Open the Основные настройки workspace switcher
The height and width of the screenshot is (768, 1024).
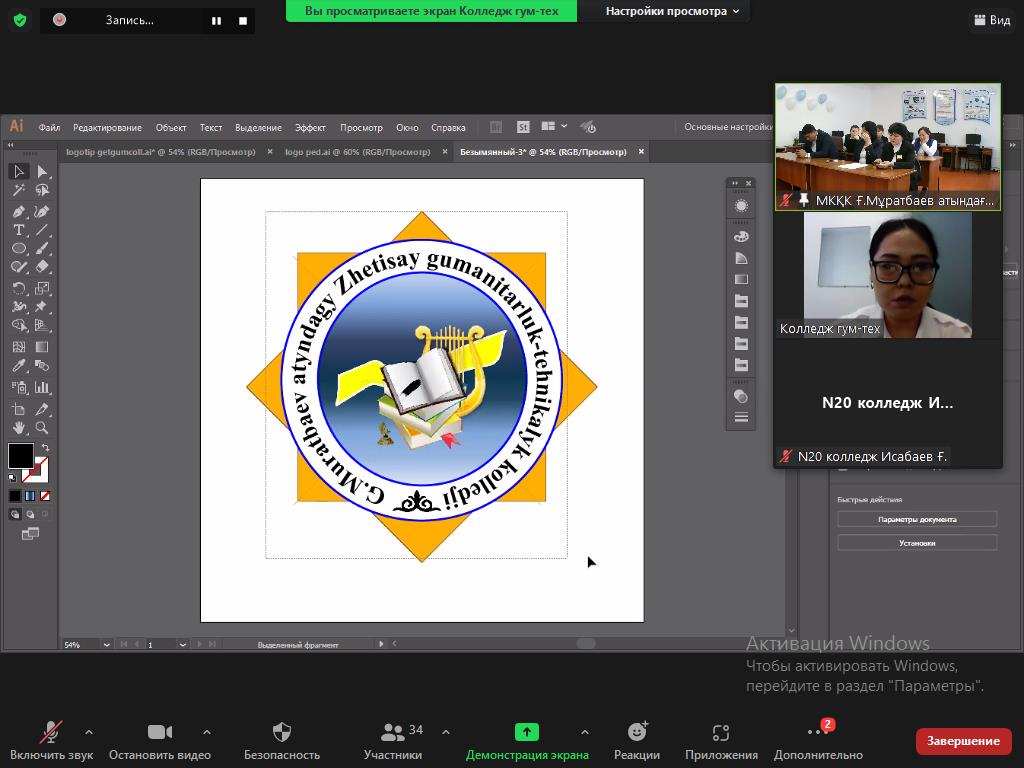(728, 127)
